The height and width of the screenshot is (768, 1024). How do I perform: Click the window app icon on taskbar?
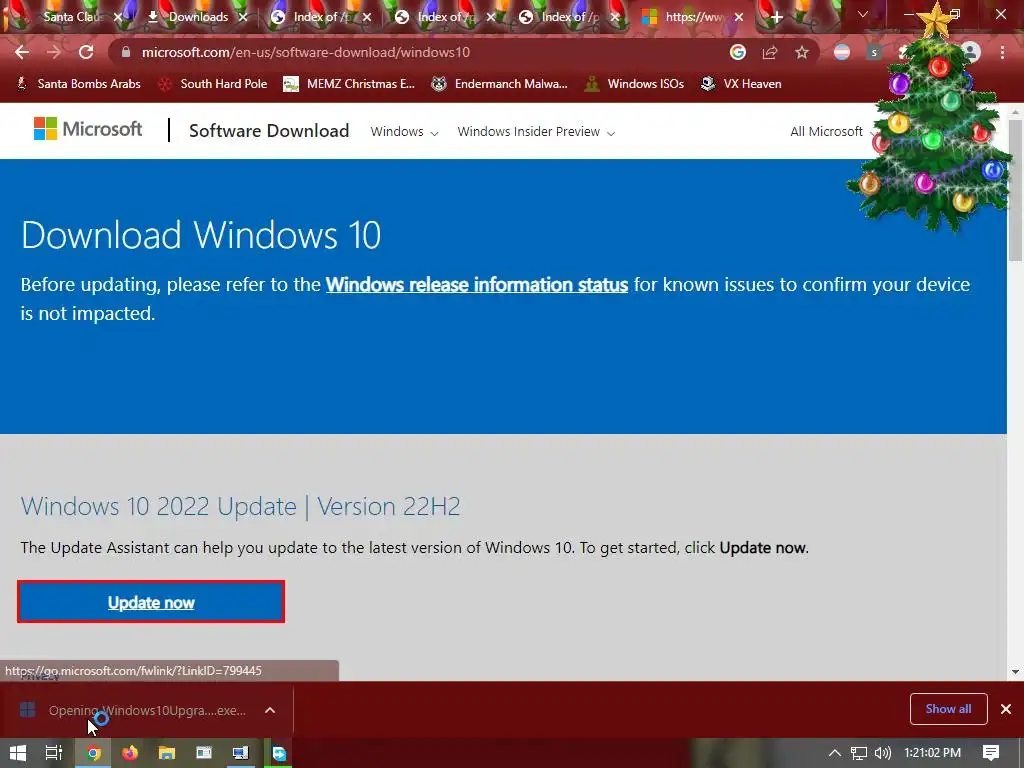coord(204,753)
